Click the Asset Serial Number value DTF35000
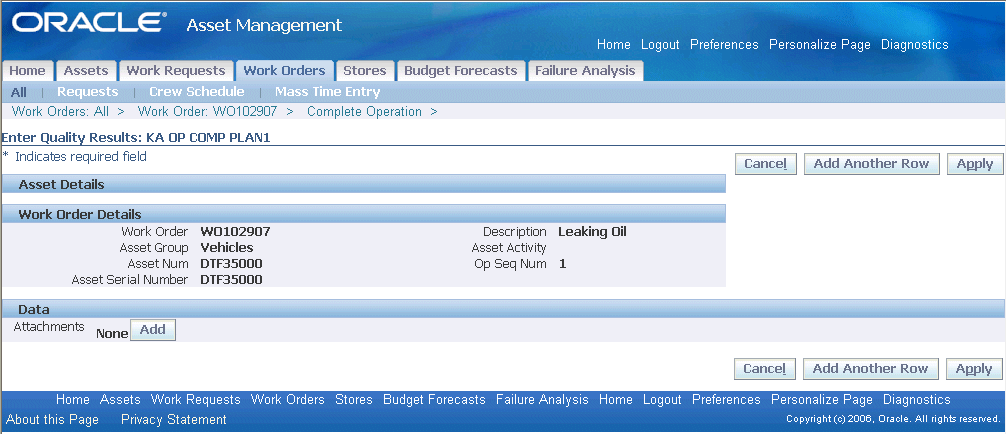Screen dimensions: 1006x434 click(x=232, y=280)
